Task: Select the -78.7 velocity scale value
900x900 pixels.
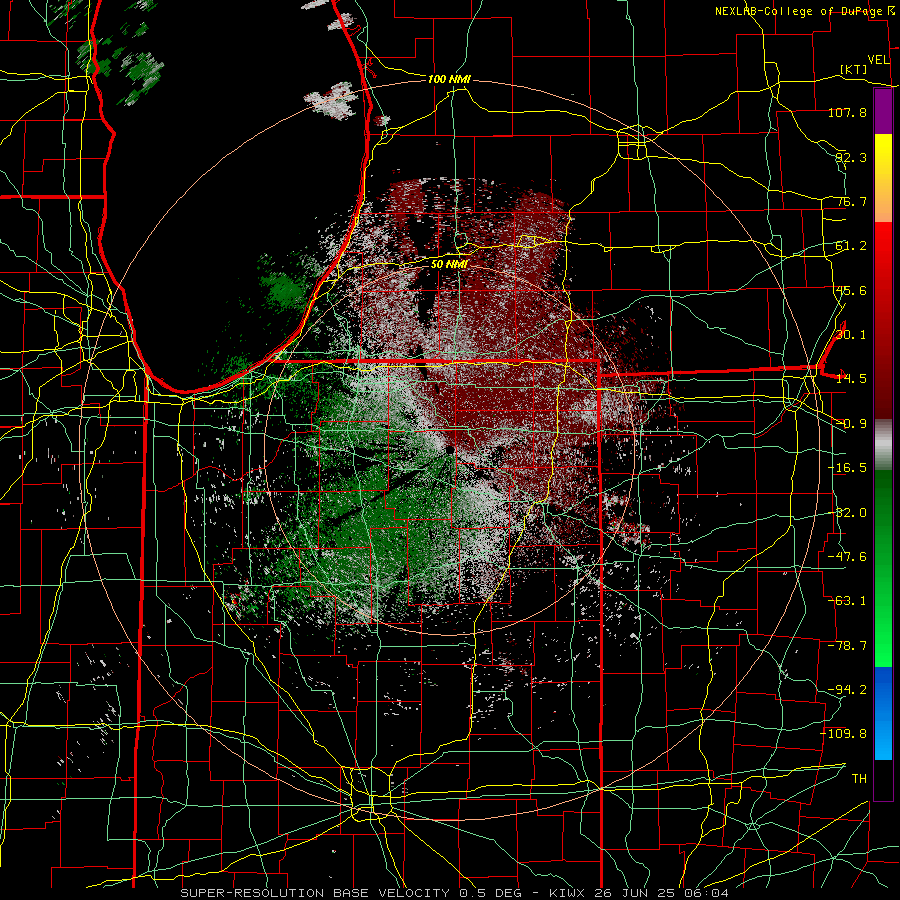Action: 847,646
